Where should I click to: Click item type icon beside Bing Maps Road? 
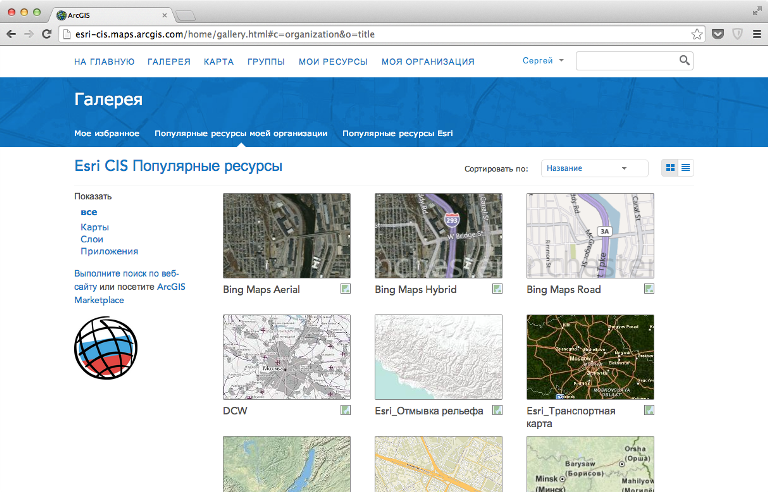pyautogui.click(x=649, y=289)
